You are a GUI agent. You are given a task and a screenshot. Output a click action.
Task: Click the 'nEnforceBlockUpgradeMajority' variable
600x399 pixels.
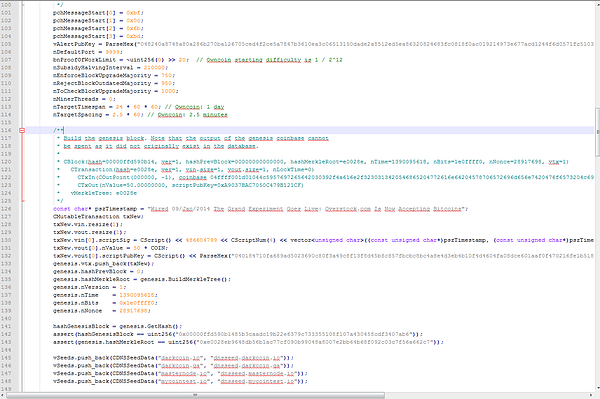click(102, 75)
